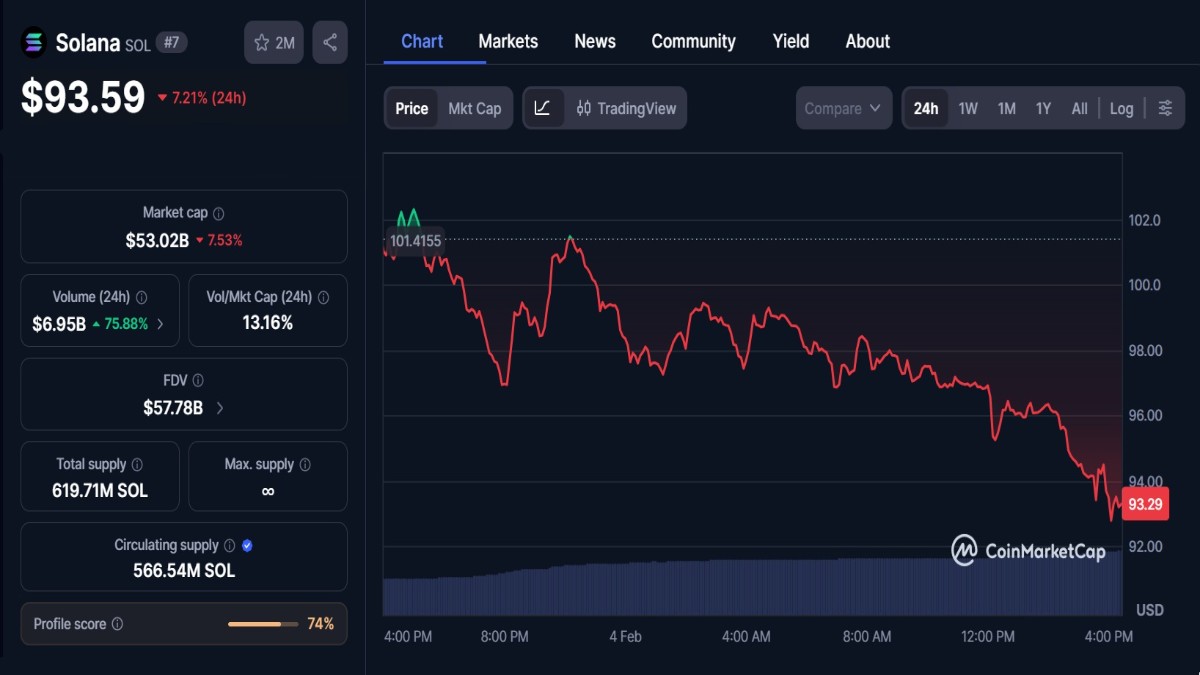Viewport: 1200px width, 675px height.
Task: Switch chart to Mkt Cap view
Action: [475, 108]
